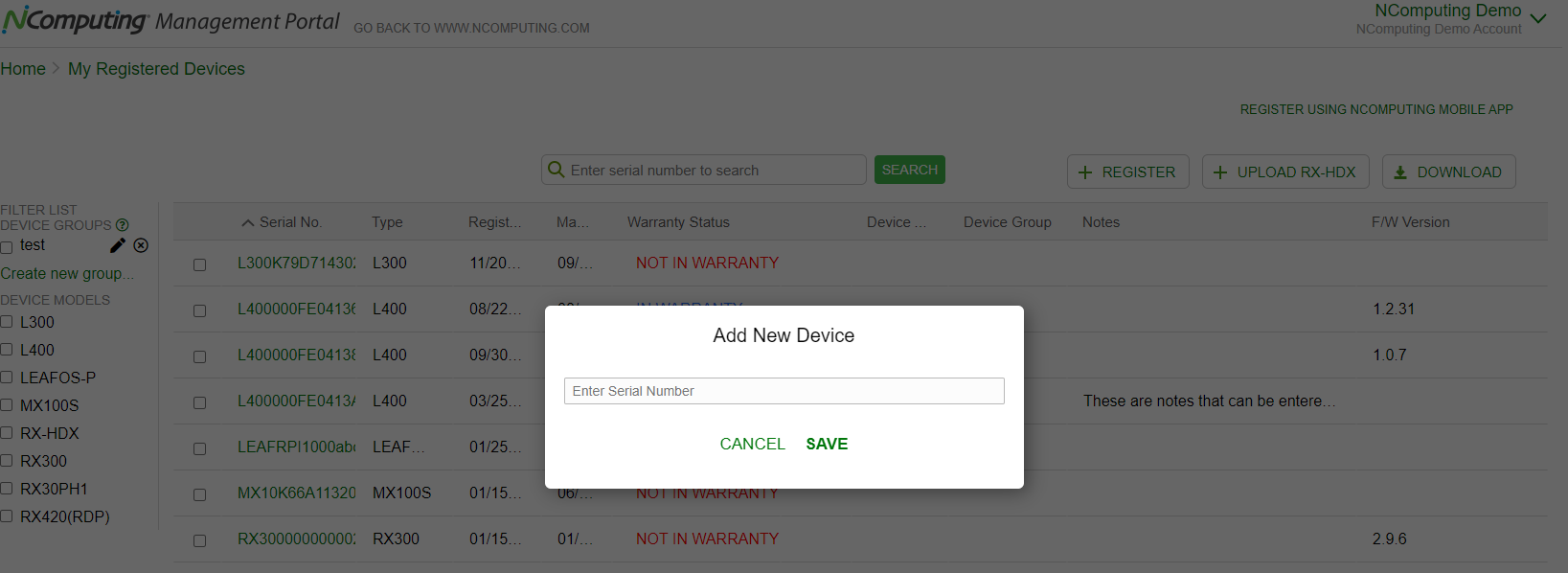Delete the test device group with X icon
Viewport: 1568px width, 573px height.
(x=141, y=245)
